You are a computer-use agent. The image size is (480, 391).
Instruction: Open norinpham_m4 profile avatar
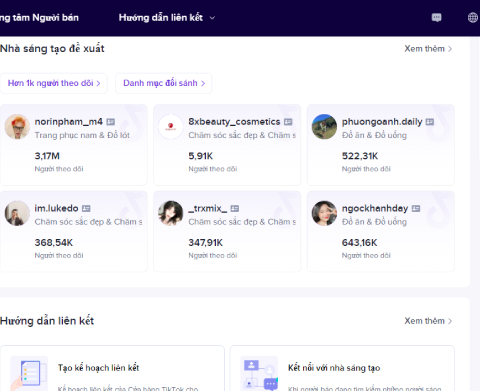pos(17,127)
